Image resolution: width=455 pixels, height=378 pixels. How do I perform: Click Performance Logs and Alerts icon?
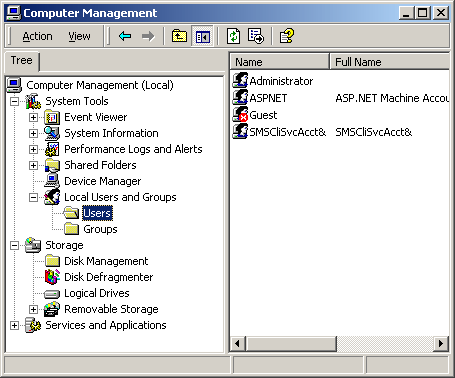[x=52, y=149]
